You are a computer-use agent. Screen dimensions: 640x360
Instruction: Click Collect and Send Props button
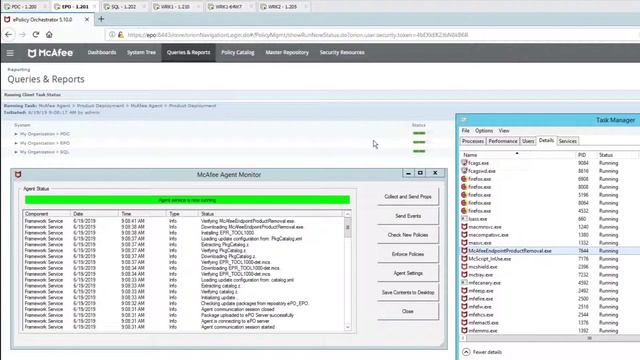point(408,196)
